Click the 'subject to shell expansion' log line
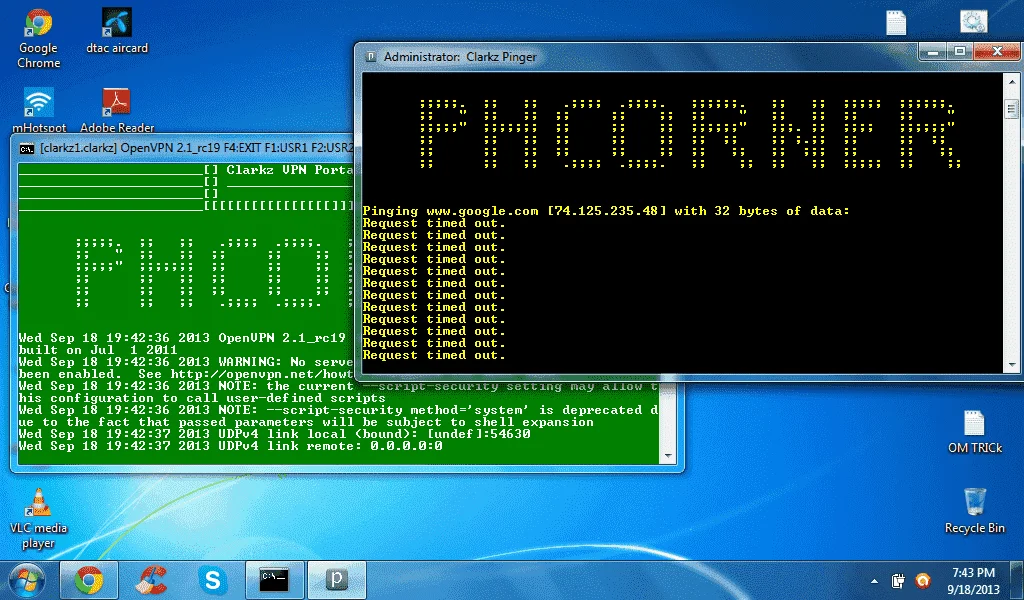This screenshot has width=1024, height=600. point(306,422)
